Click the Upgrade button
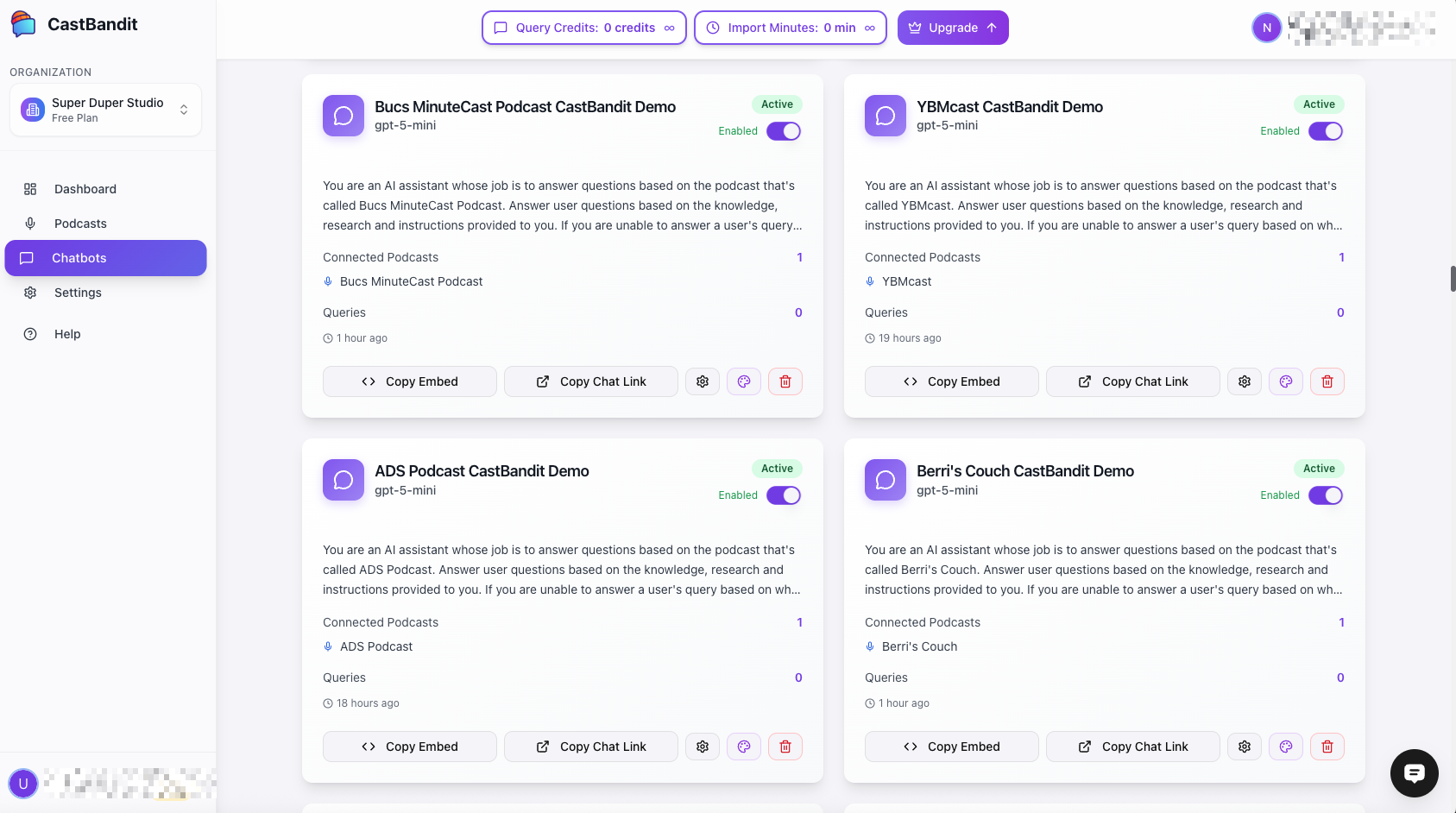The height and width of the screenshot is (813, 1456). [x=953, y=28]
